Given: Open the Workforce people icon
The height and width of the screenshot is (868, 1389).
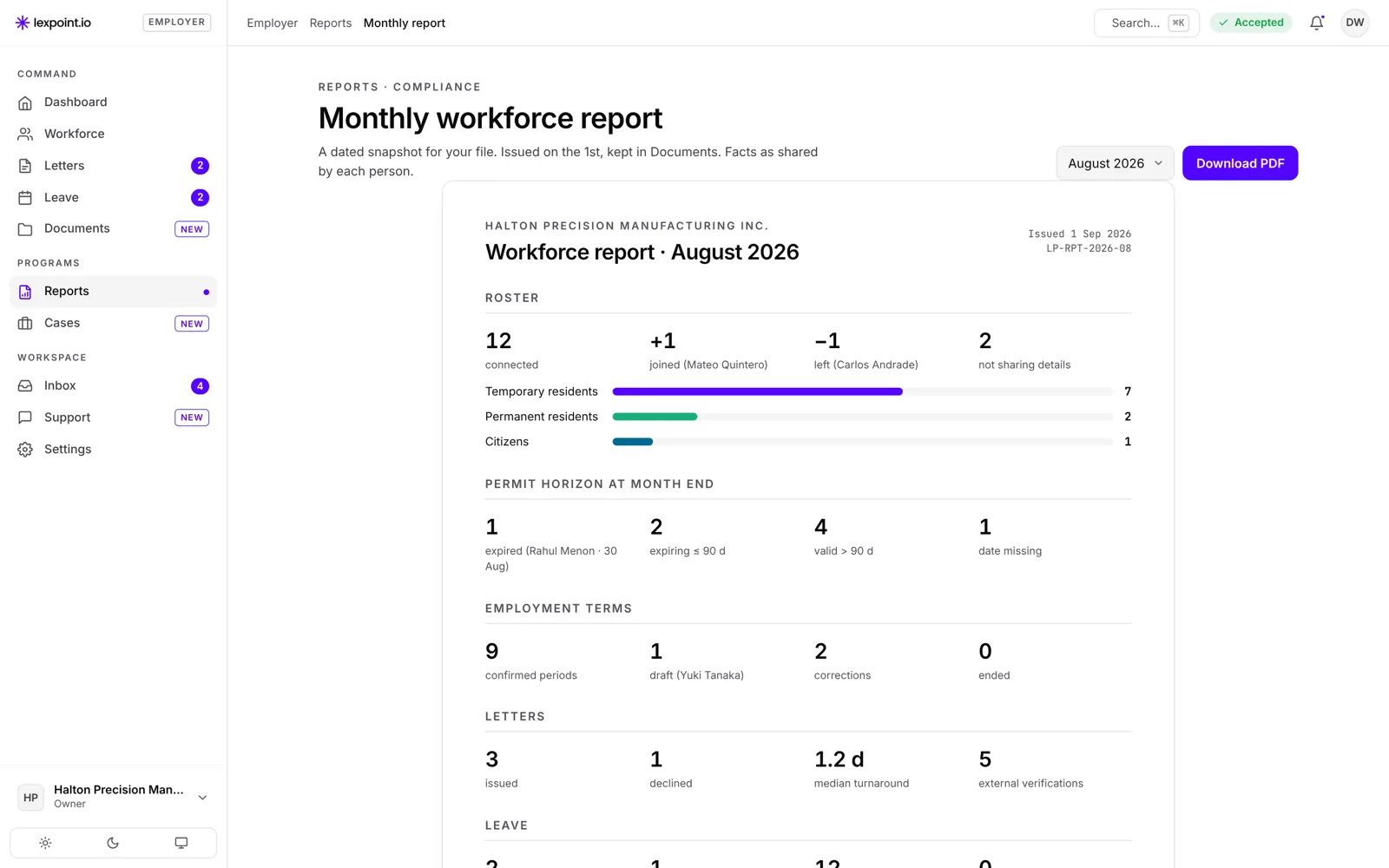Looking at the screenshot, I should click(25, 134).
